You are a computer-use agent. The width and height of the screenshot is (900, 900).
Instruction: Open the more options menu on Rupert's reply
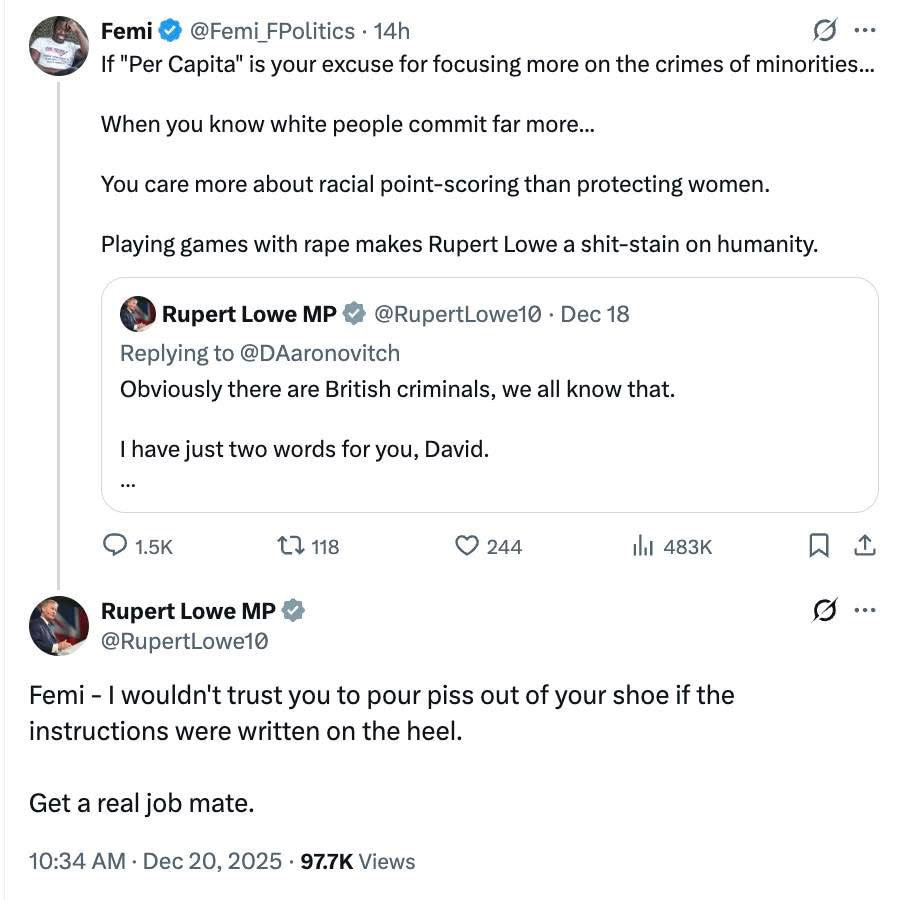click(865, 610)
